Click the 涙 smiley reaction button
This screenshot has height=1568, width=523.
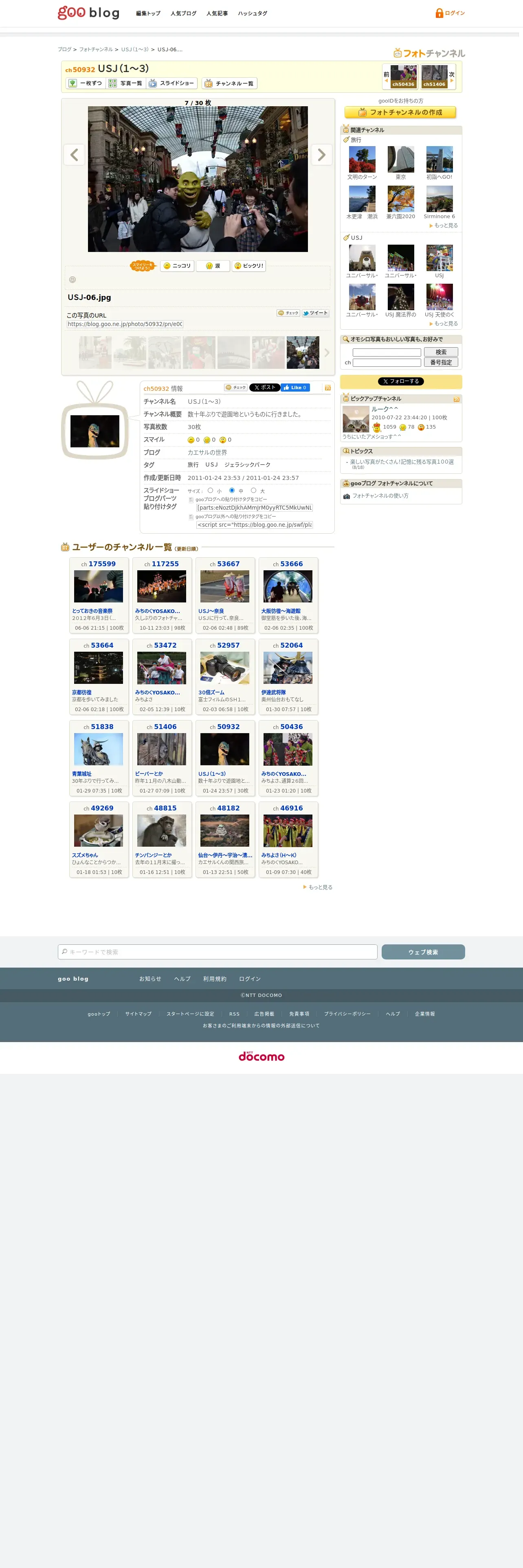[213, 266]
